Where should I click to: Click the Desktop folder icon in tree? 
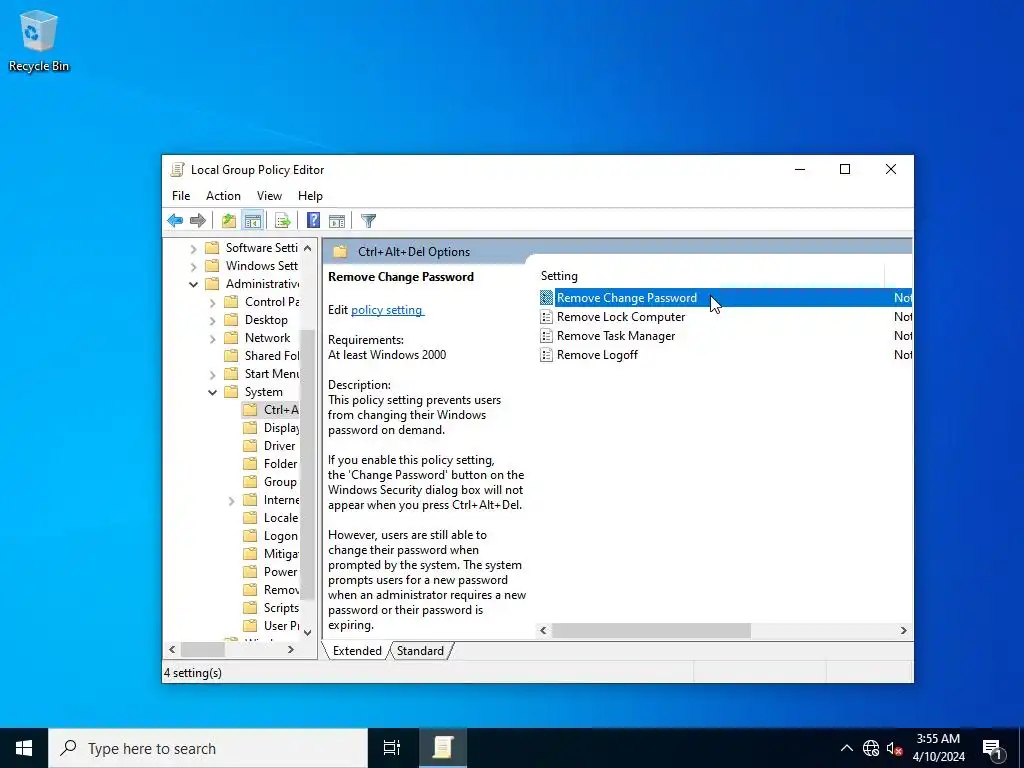[x=231, y=320]
